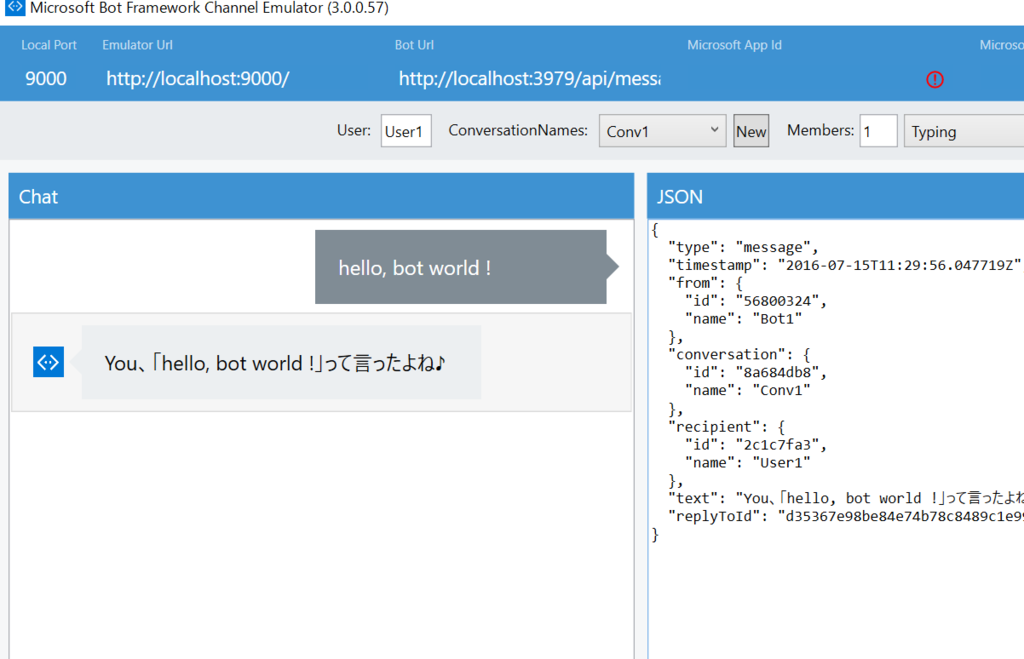This screenshot has width=1024, height=659.
Task: Edit the Emulator Url http://localhost:9000/
Action: click(197, 78)
